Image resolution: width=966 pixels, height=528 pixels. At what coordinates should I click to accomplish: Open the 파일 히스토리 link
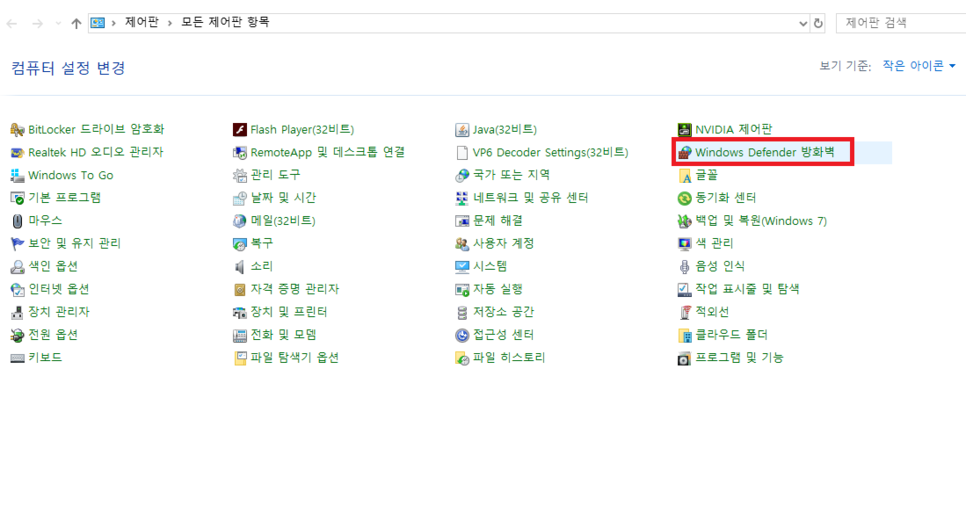point(509,357)
